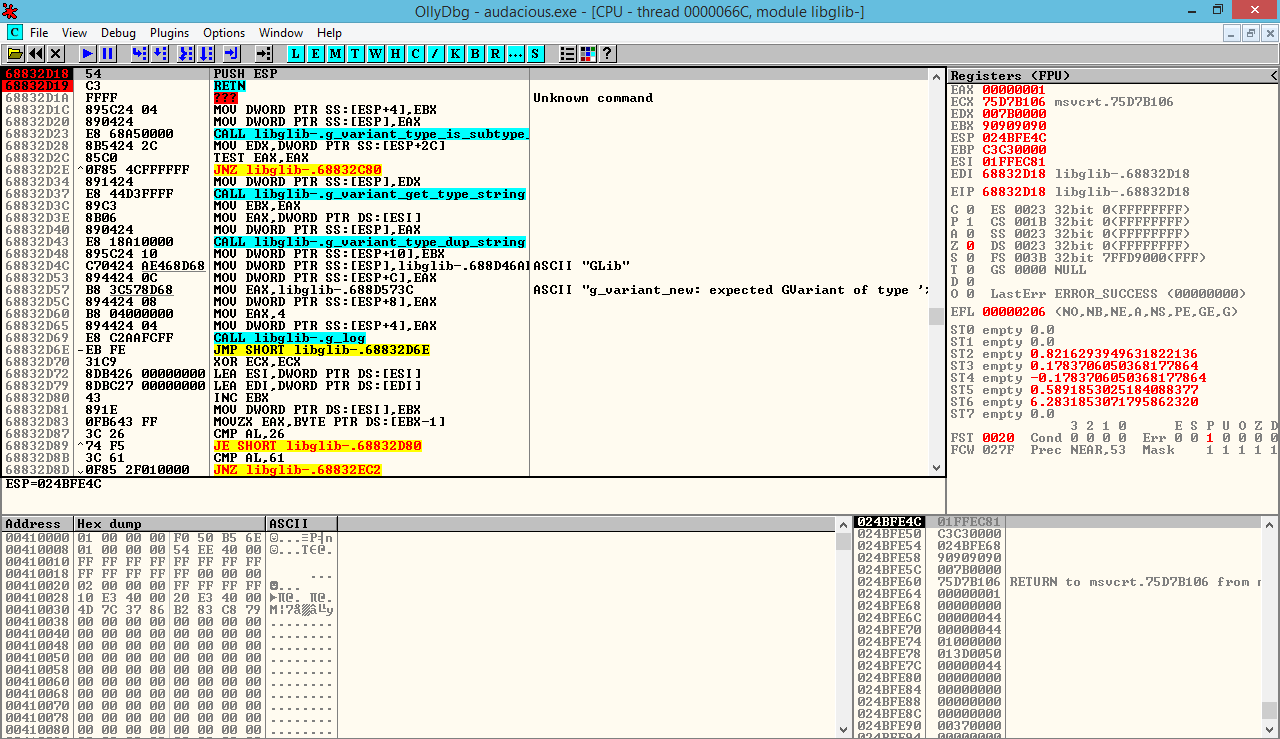Screen dimensions: 1280x739
Task: Click the Open file toolbar icon
Action: [16, 53]
